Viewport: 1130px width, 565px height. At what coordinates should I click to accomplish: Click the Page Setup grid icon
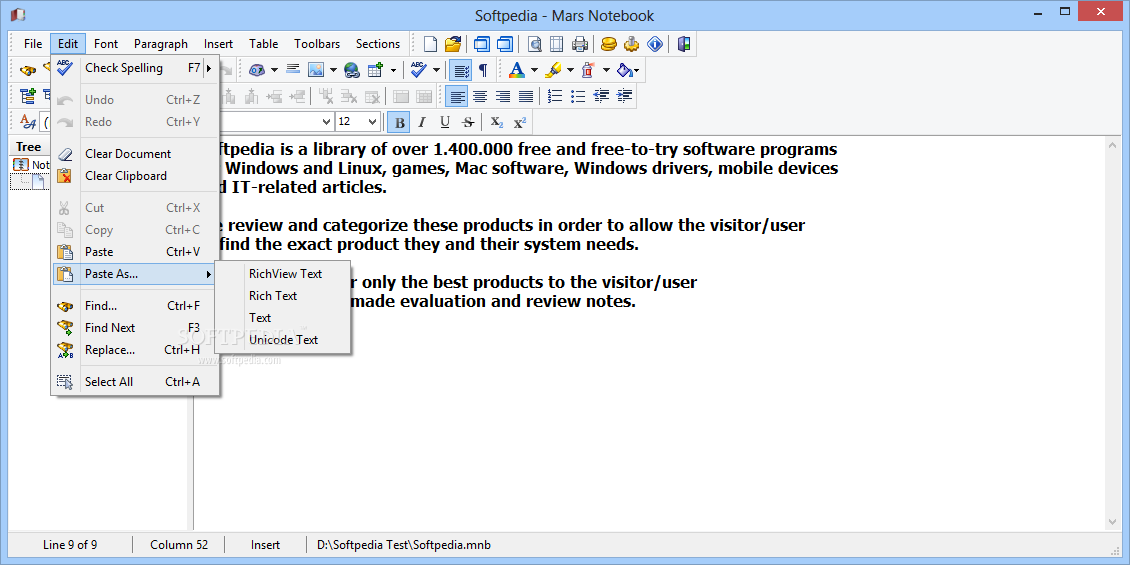tap(556, 44)
